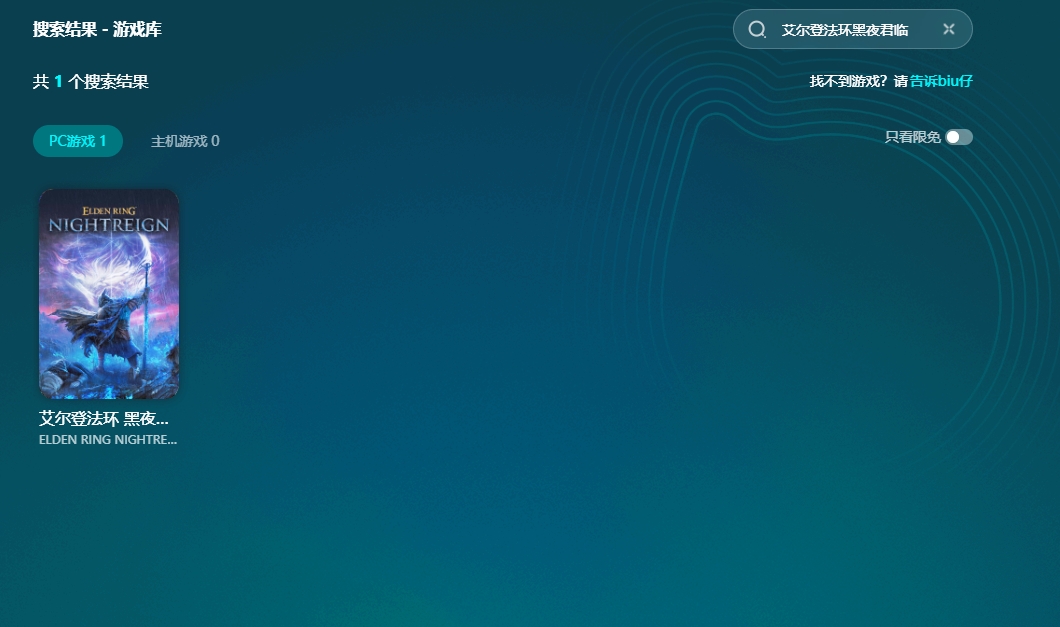
Task: Open the 告诉biu仔 feedback link
Action: click(941, 81)
